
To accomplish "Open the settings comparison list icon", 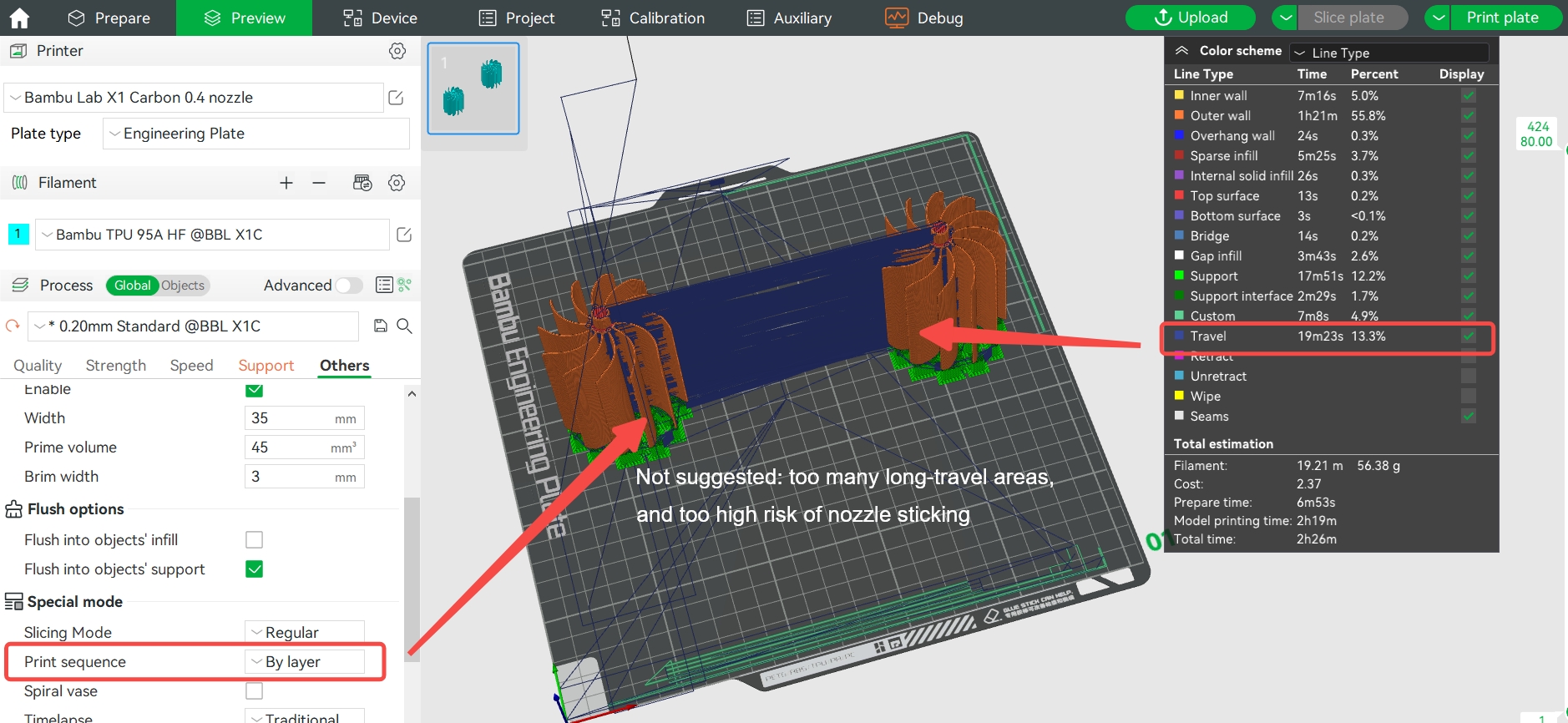I will point(384,285).
